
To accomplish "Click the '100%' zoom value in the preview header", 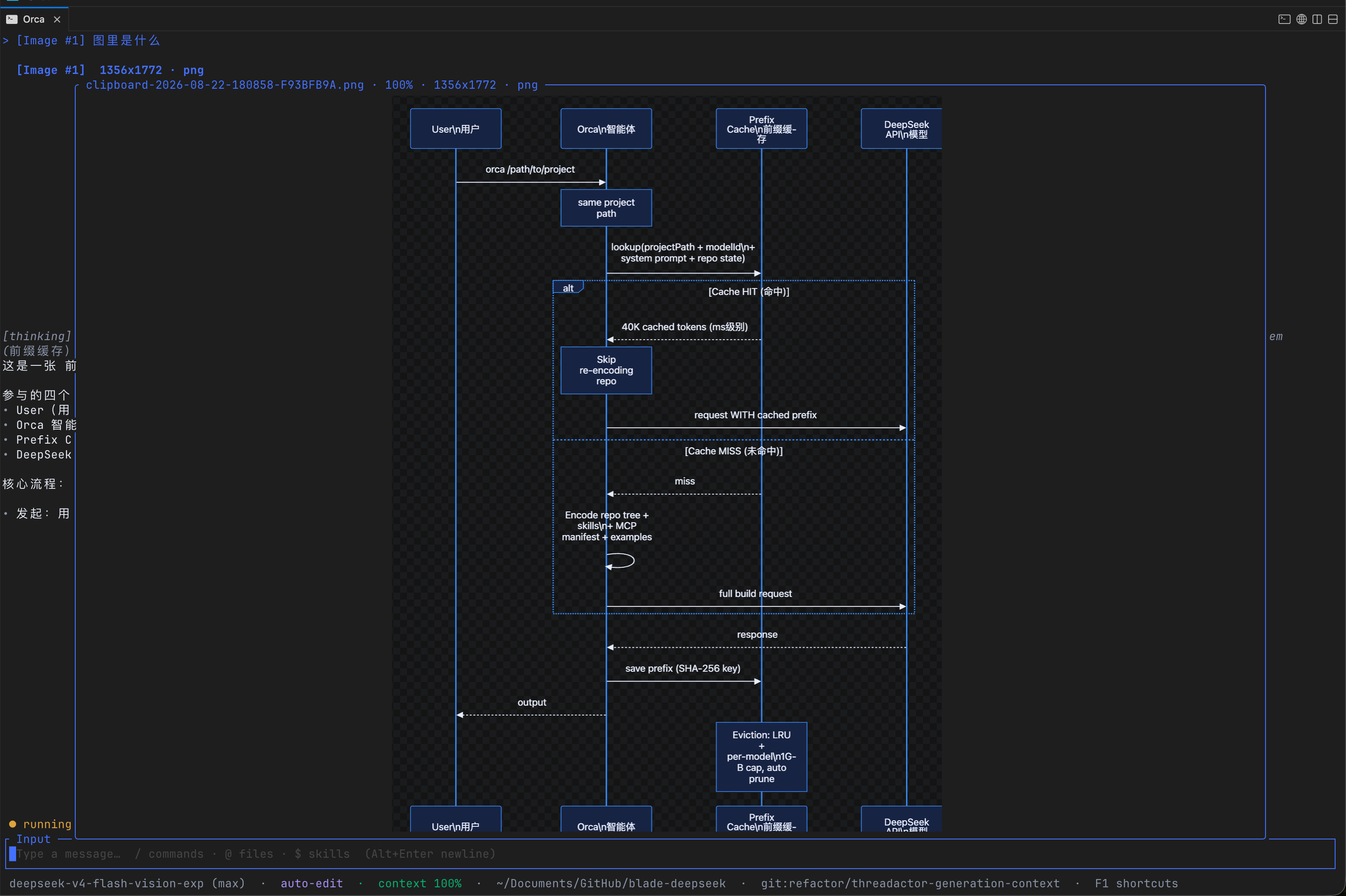I will pos(398,85).
